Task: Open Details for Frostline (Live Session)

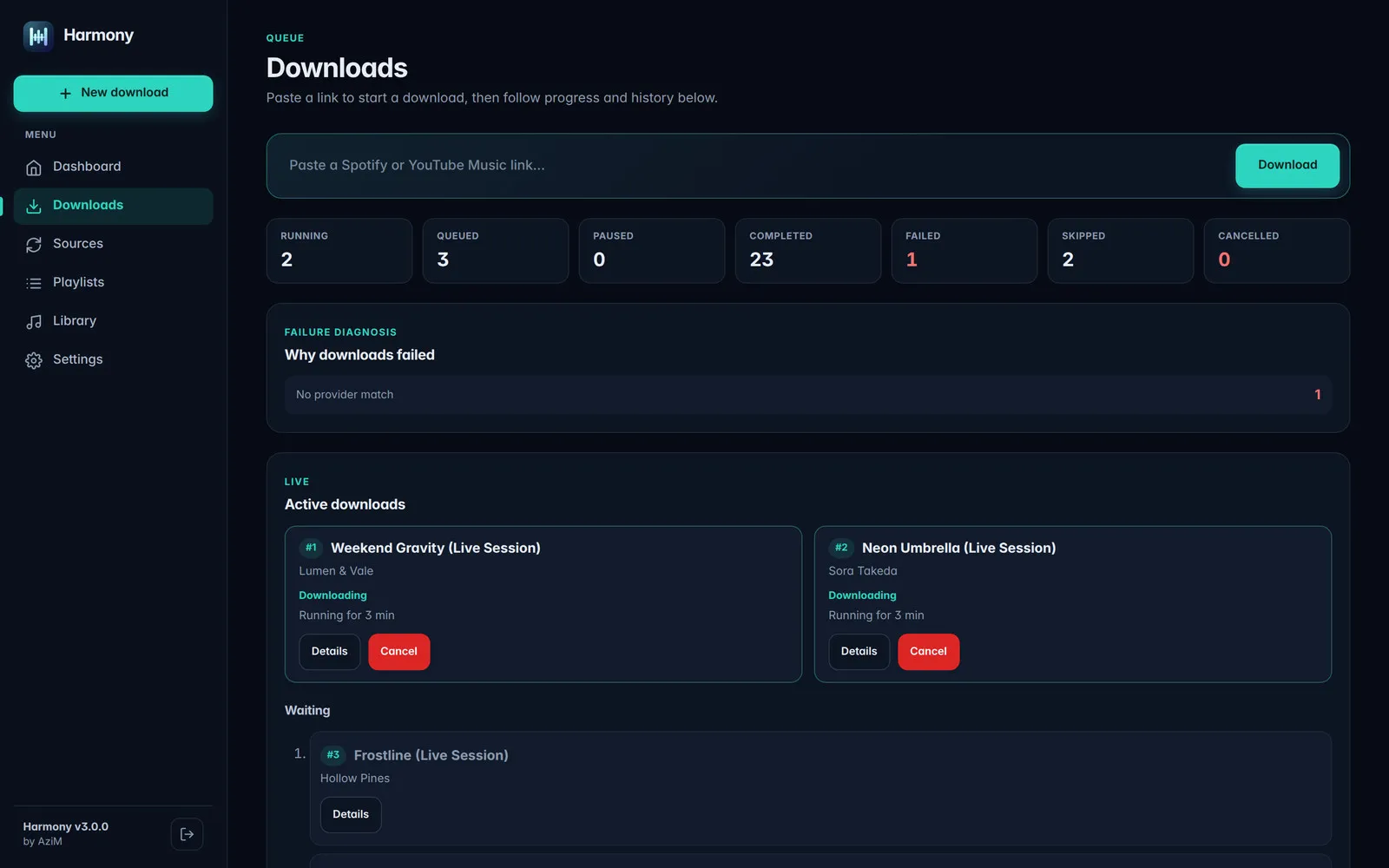Action: [x=351, y=814]
